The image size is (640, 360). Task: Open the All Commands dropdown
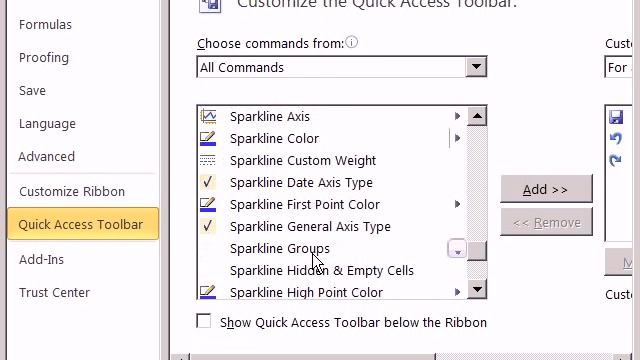[476, 67]
